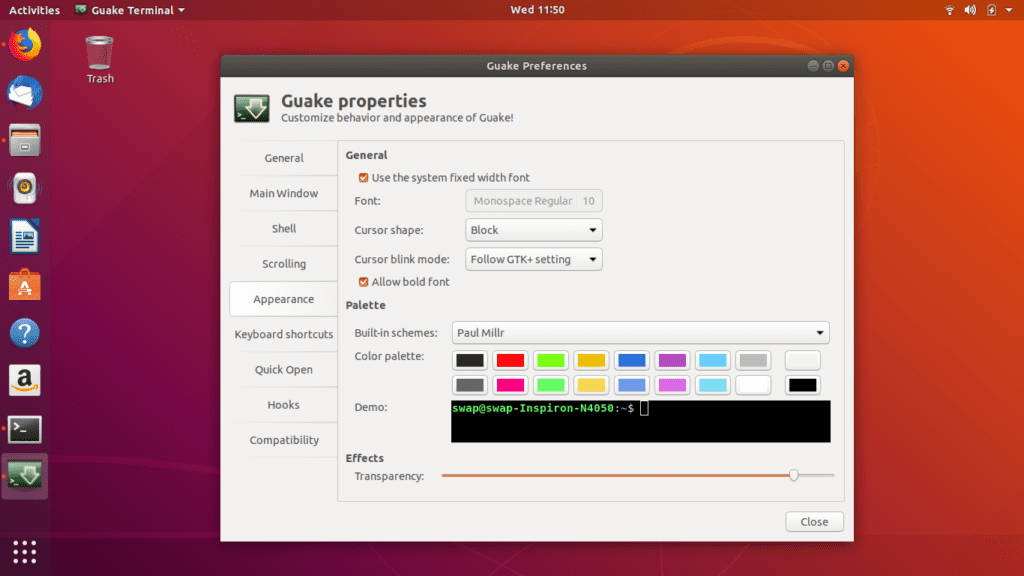Click the Close button
The image size is (1024, 576).
(813, 521)
